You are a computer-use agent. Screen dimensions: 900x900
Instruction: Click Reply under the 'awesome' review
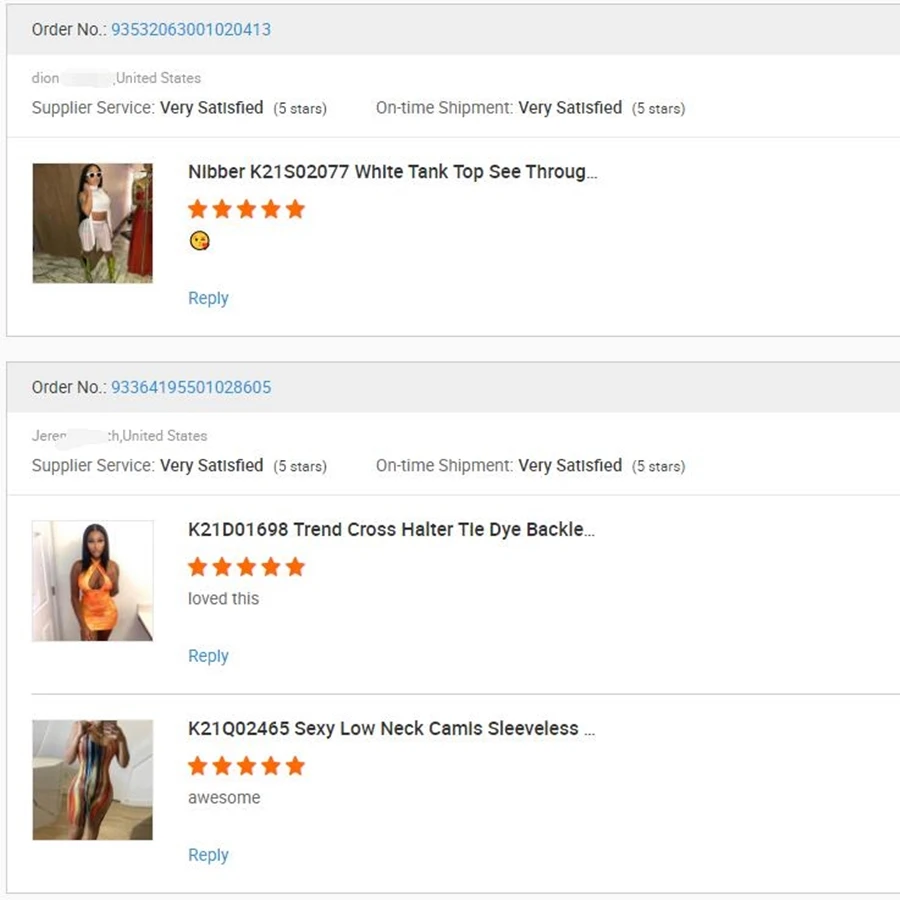[208, 855]
